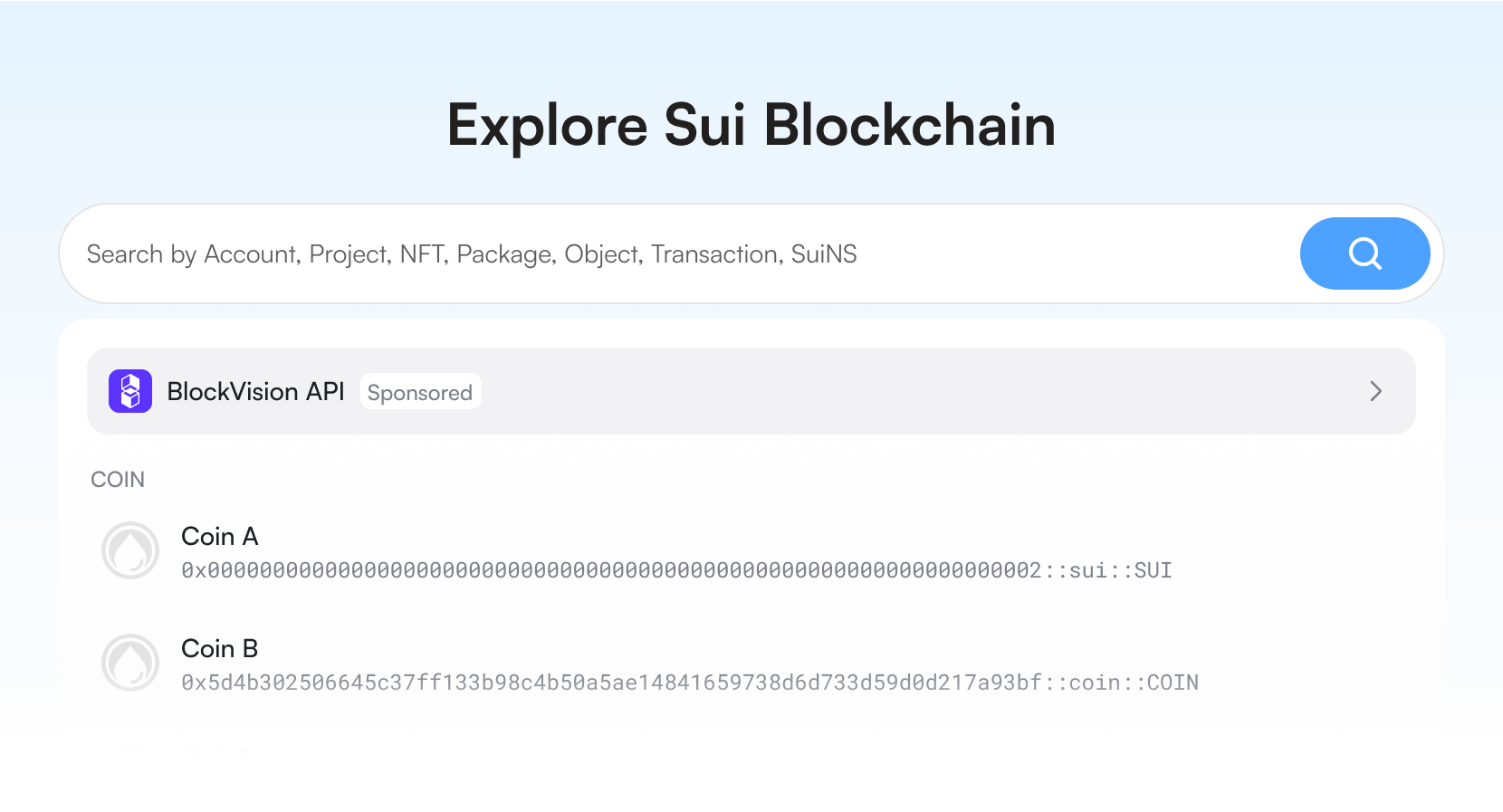
Task: Click the white results panel beside COIN header
Action: tap(724, 479)
